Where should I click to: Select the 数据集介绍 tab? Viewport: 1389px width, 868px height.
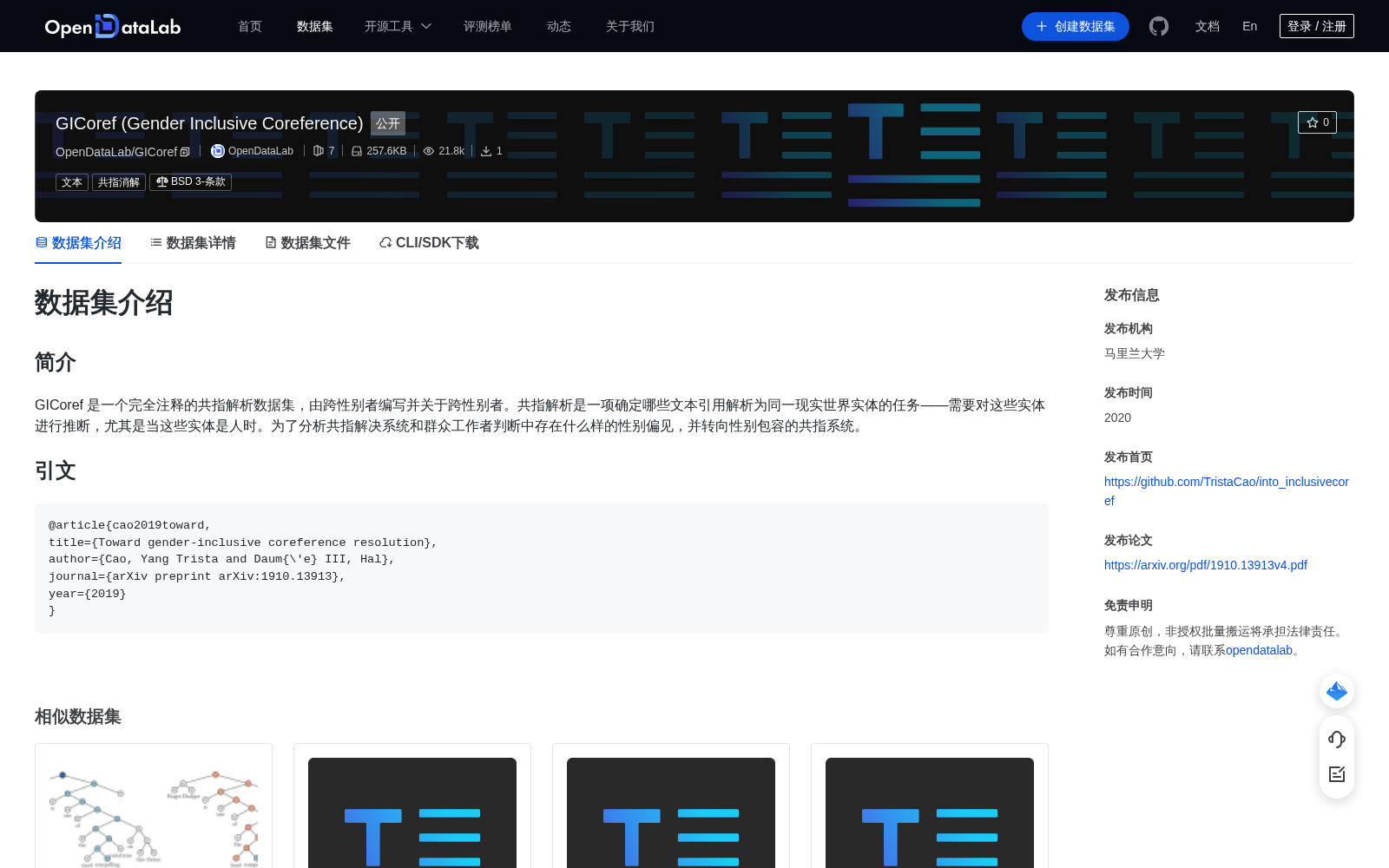(78, 243)
